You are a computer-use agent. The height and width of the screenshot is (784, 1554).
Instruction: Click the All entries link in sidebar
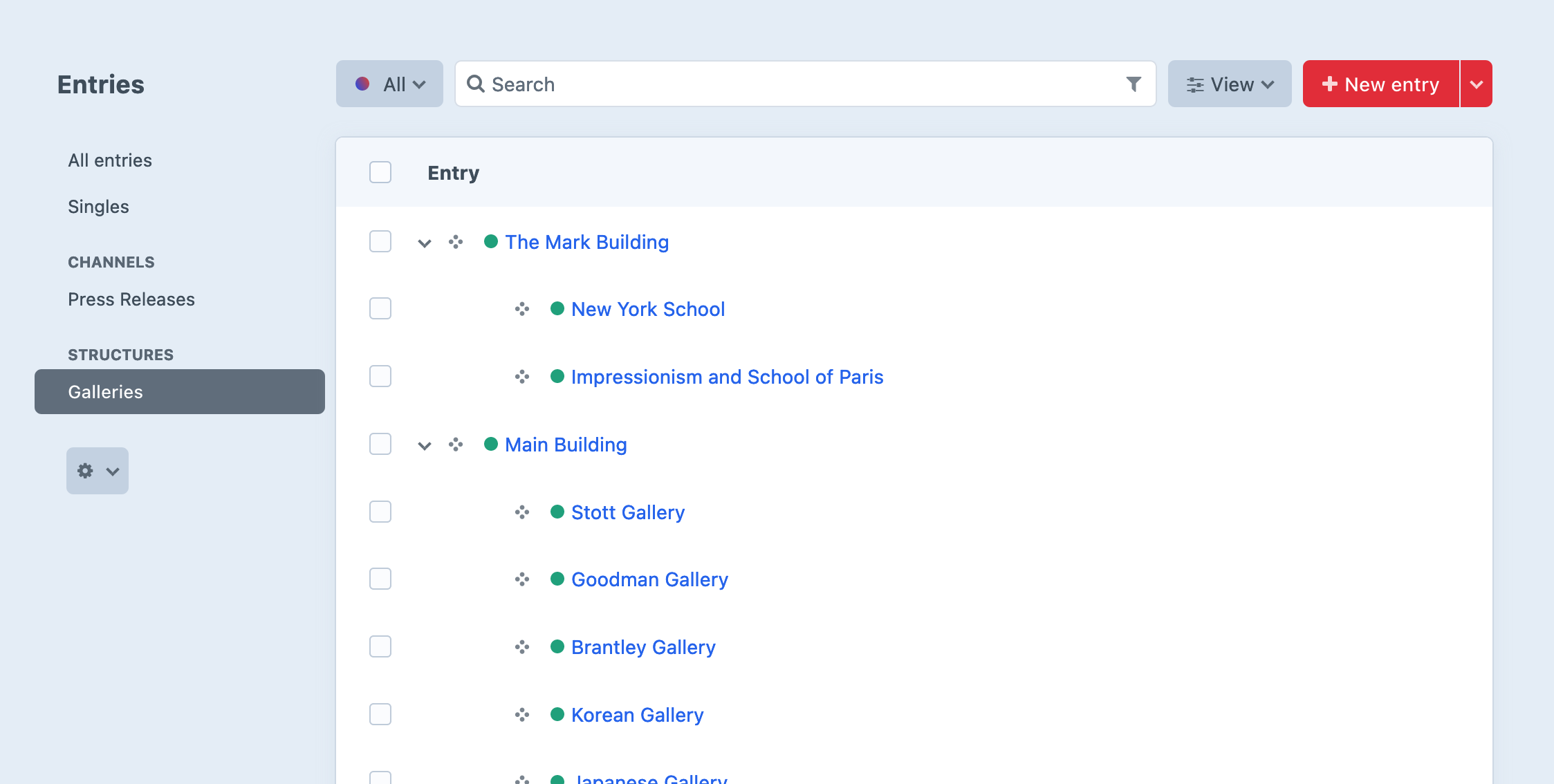coord(110,160)
